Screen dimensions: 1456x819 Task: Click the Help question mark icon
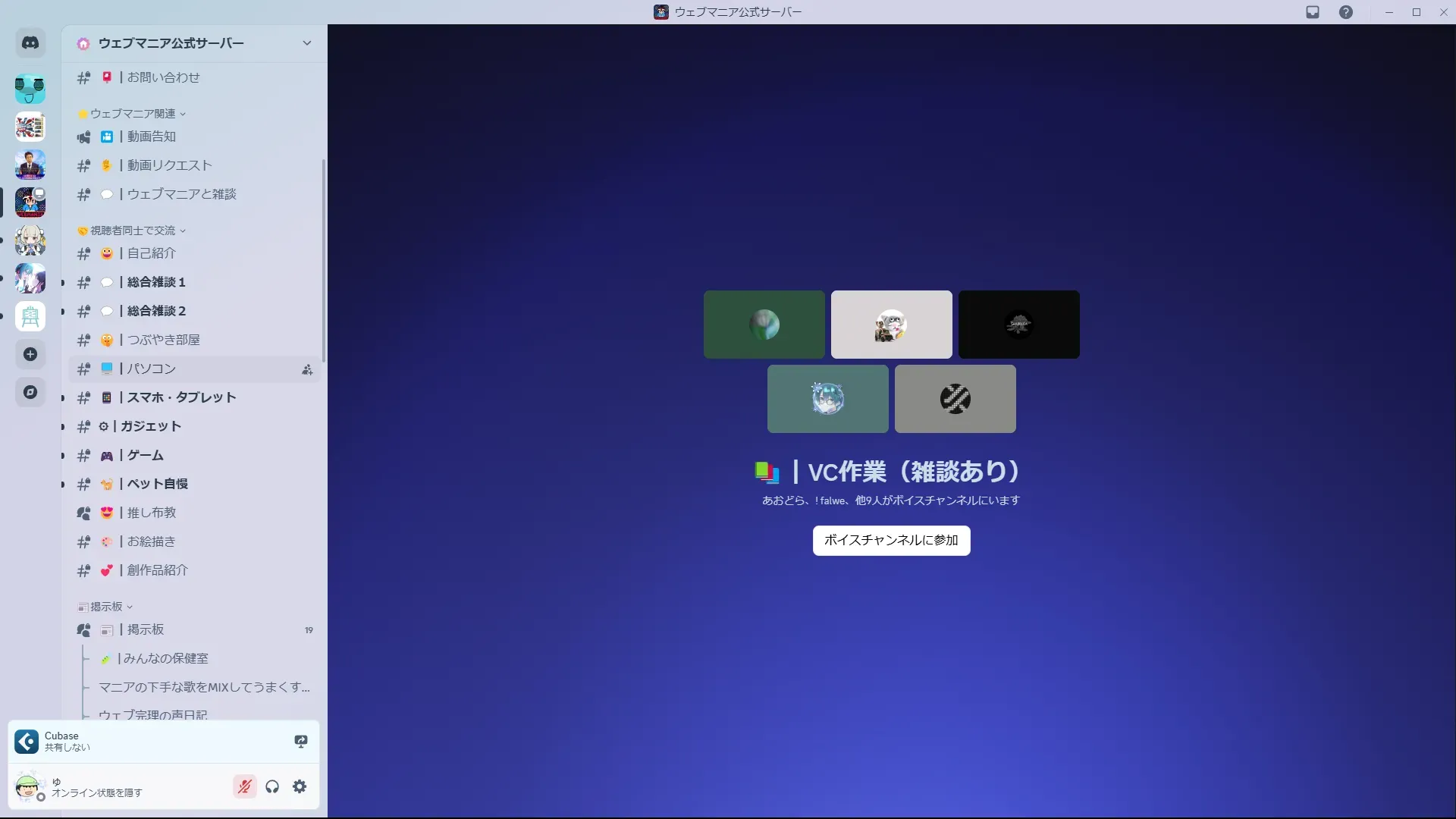tap(1345, 12)
